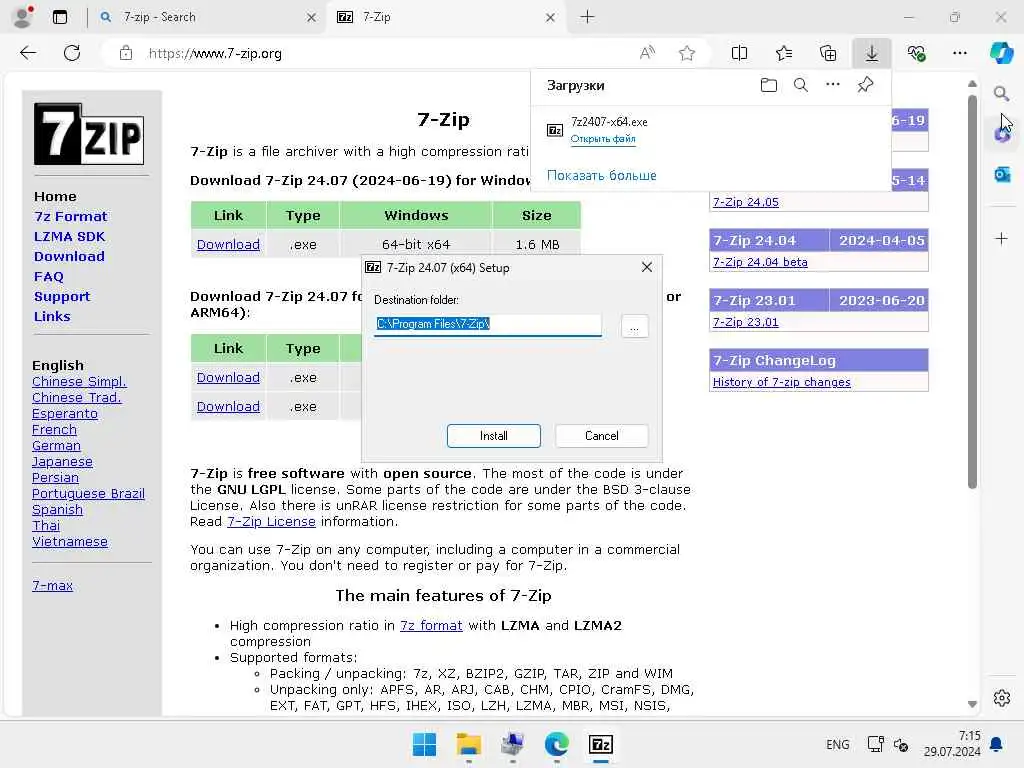Open FAQ in side menu
1024x768 pixels.
(49, 276)
